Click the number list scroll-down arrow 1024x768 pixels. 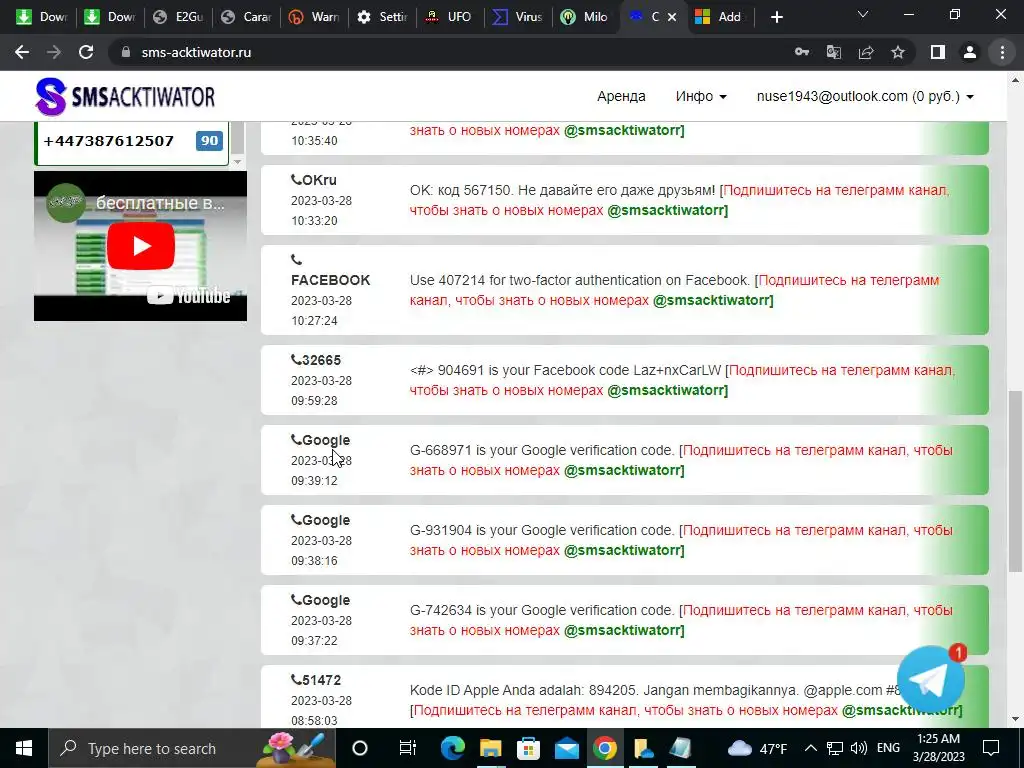click(x=238, y=161)
